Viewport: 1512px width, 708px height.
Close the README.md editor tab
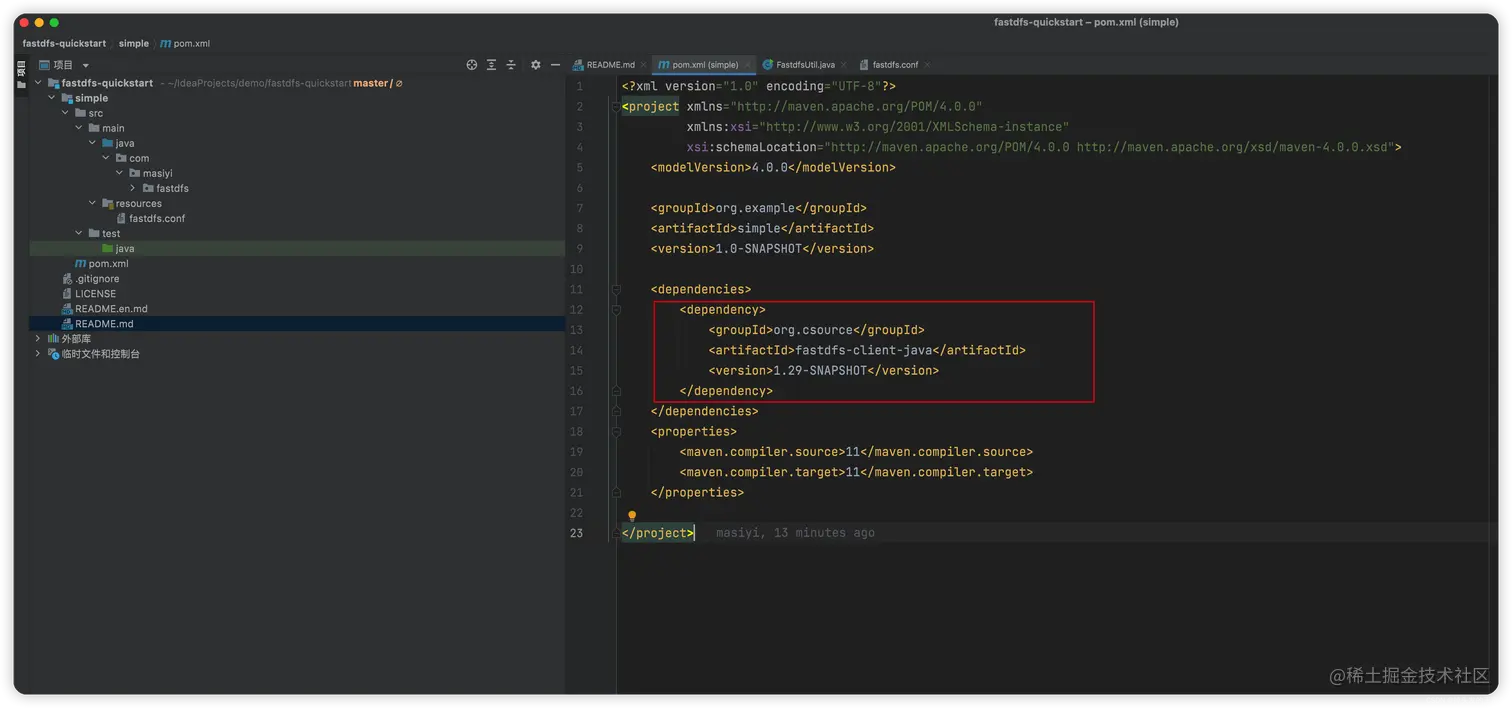(x=643, y=65)
